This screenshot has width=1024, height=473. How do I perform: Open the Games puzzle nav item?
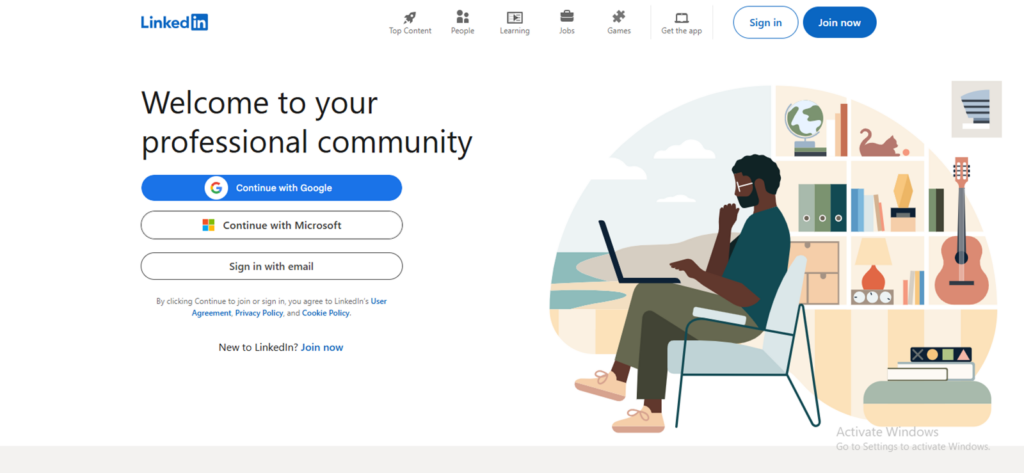coord(618,22)
